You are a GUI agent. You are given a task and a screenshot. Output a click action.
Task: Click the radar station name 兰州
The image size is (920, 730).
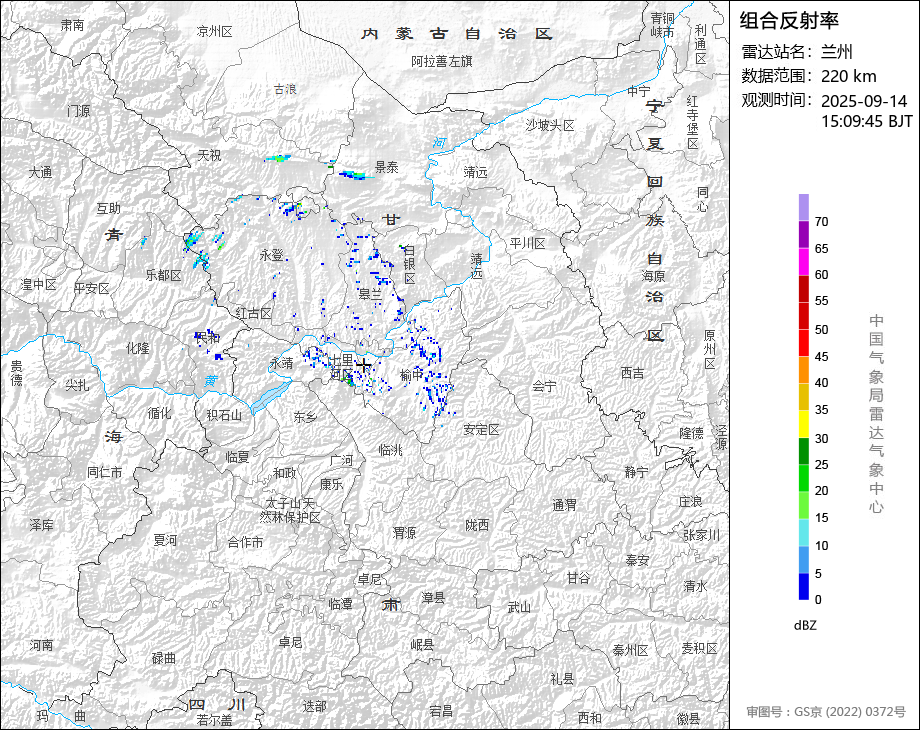click(x=837, y=52)
